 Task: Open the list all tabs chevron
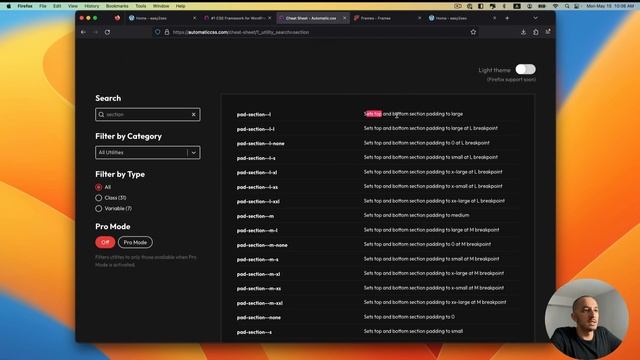pyautogui.click(x=535, y=18)
